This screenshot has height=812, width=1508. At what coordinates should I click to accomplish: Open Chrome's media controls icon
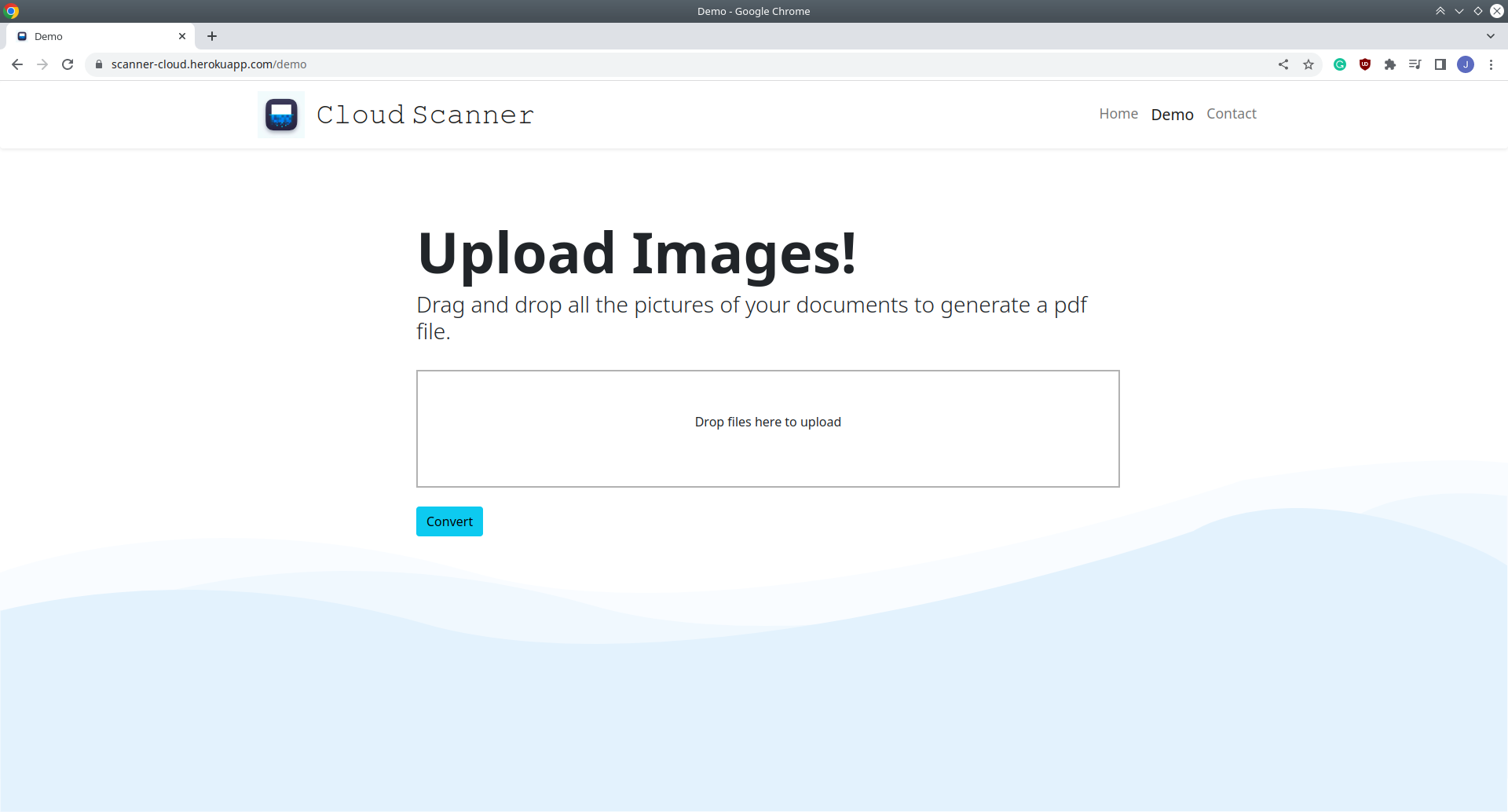pos(1415,64)
